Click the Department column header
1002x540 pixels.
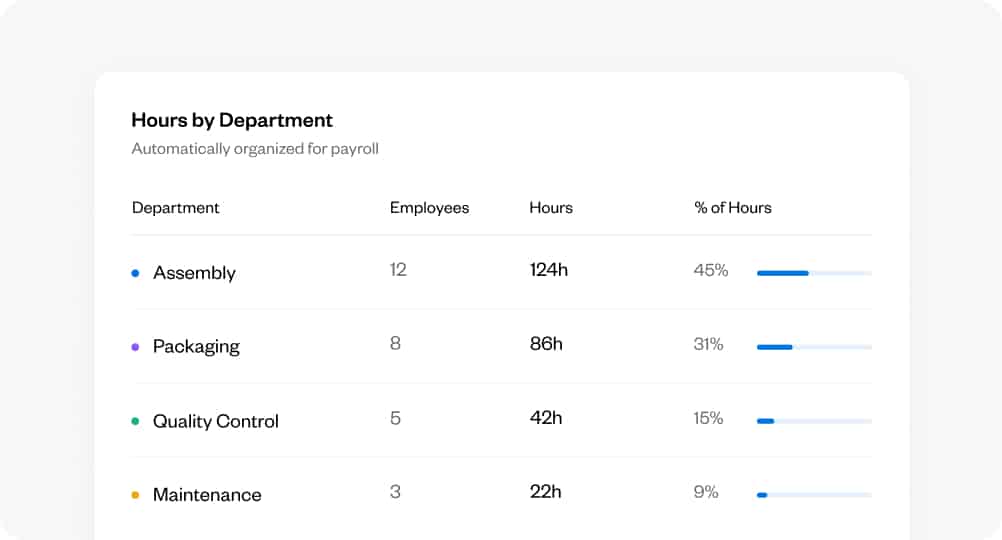pyautogui.click(x=175, y=208)
